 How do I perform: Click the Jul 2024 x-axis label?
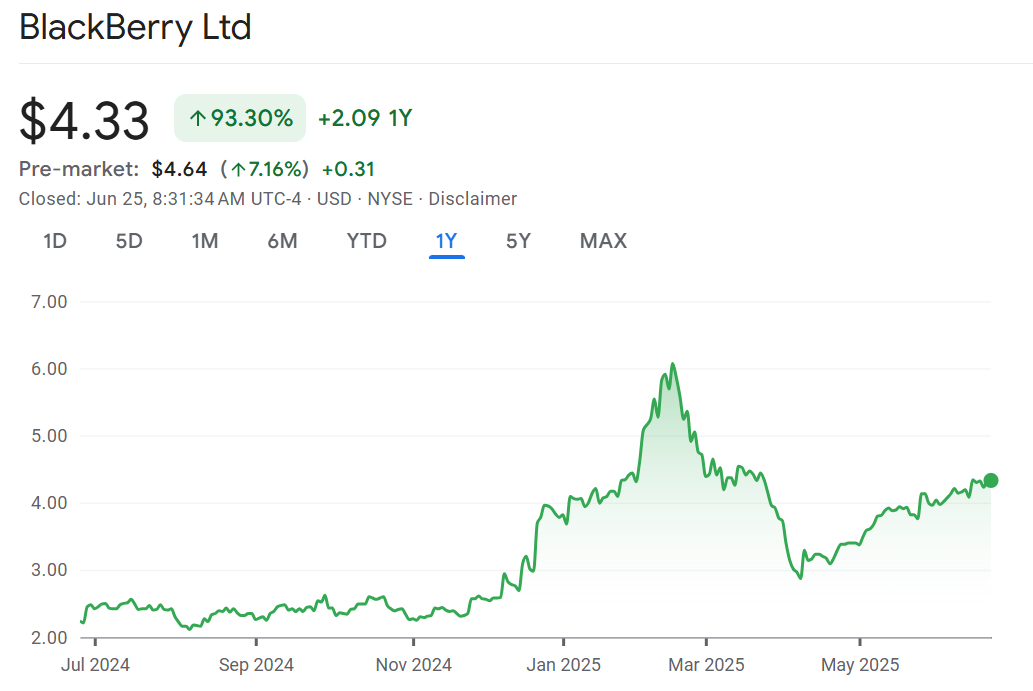(96, 665)
